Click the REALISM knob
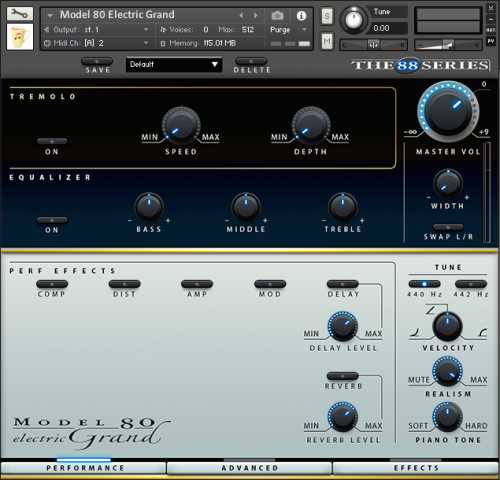This screenshot has height=480, width=500. click(x=447, y=371)
